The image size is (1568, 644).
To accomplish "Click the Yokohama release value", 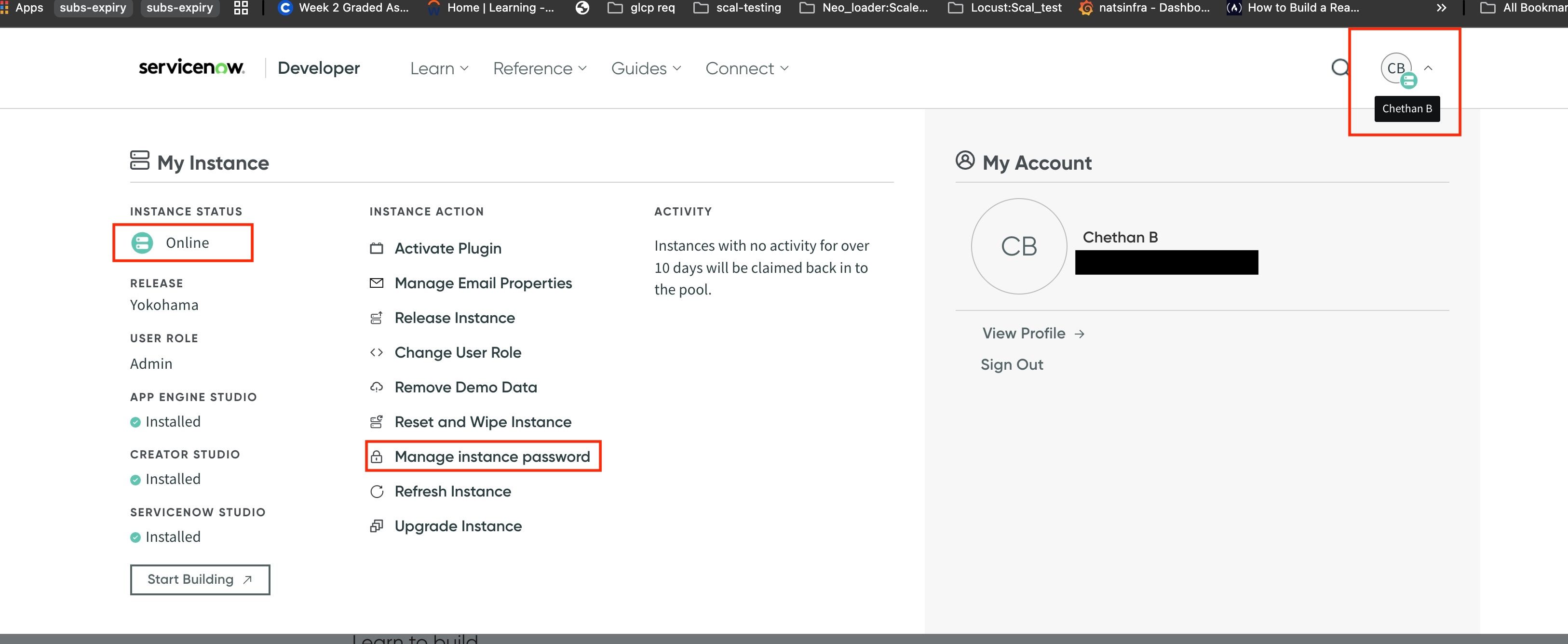I will pos(164,305).
